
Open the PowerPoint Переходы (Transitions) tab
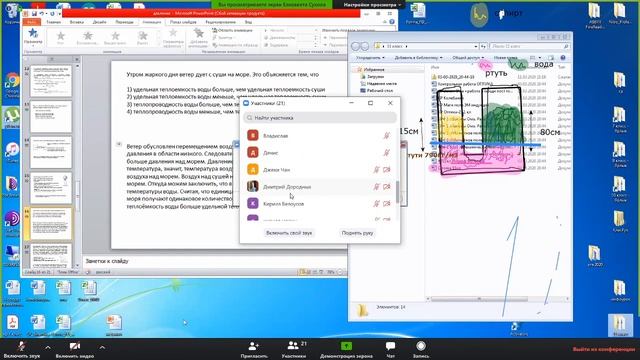click(x=124, y=22)
